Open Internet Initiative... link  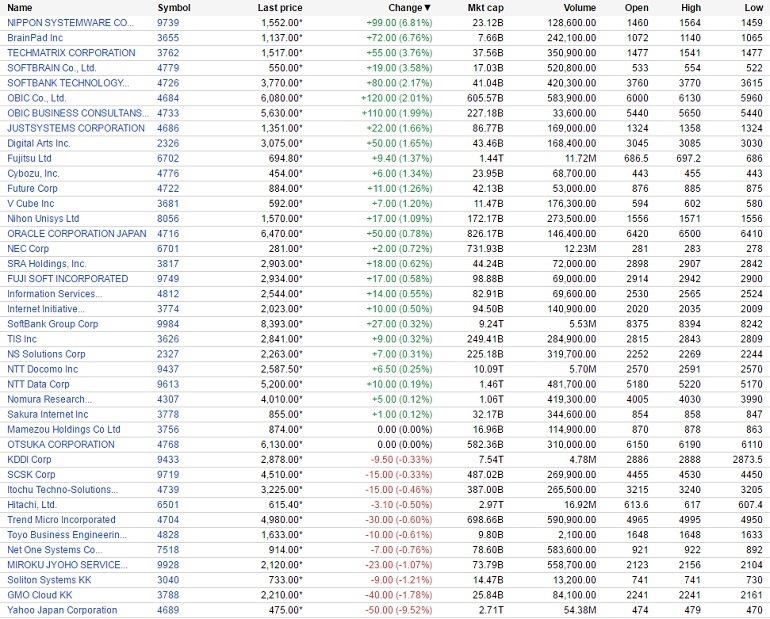[46, 309]
